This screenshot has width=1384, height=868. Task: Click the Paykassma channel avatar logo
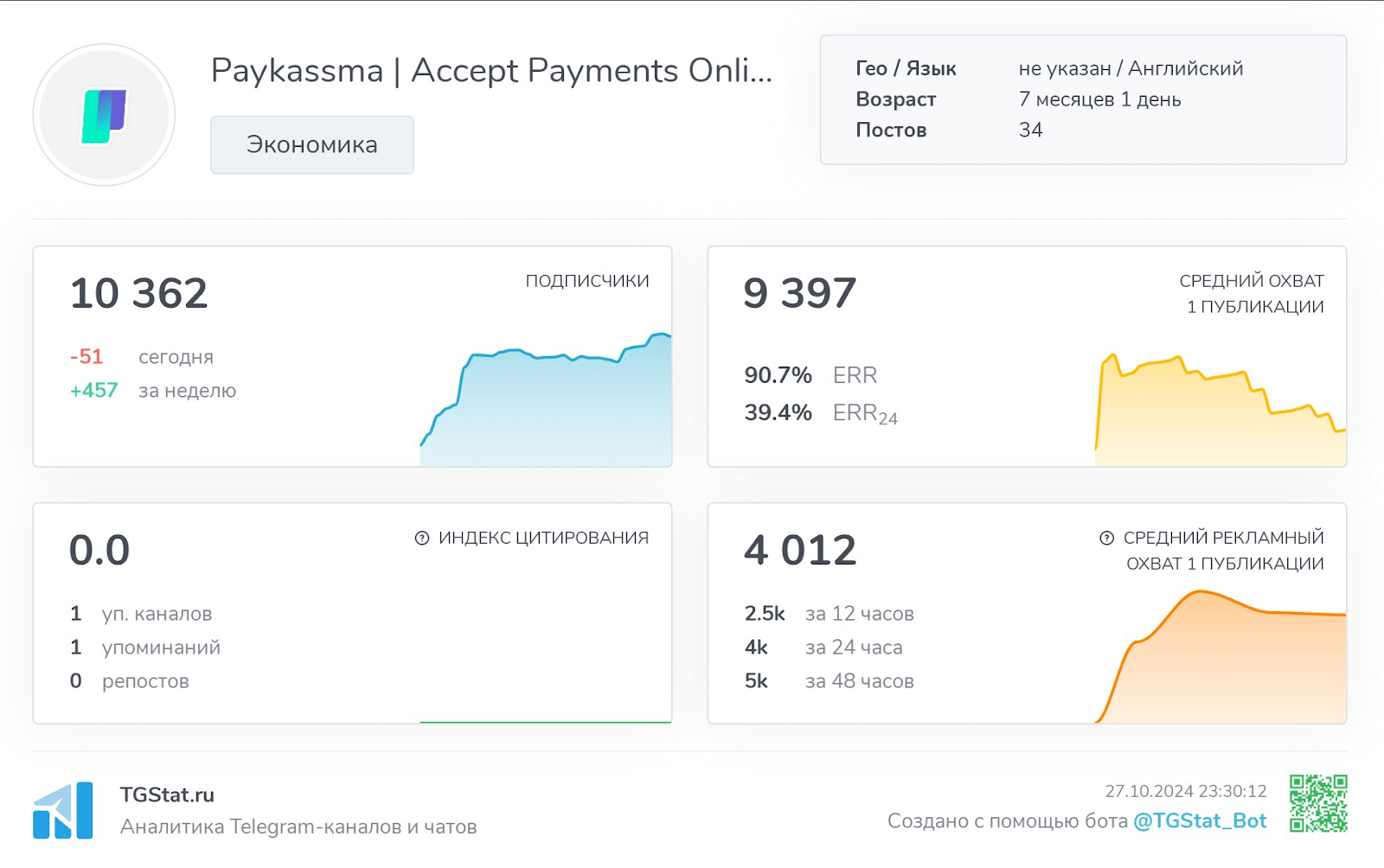pyautogui.click(x=104, y=115)
